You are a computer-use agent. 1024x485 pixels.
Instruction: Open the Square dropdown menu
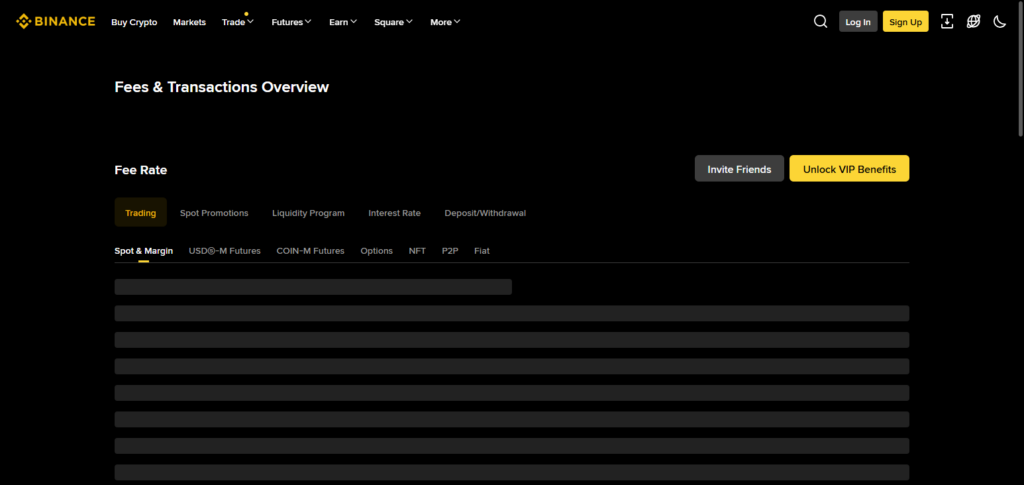coord(393,22)
